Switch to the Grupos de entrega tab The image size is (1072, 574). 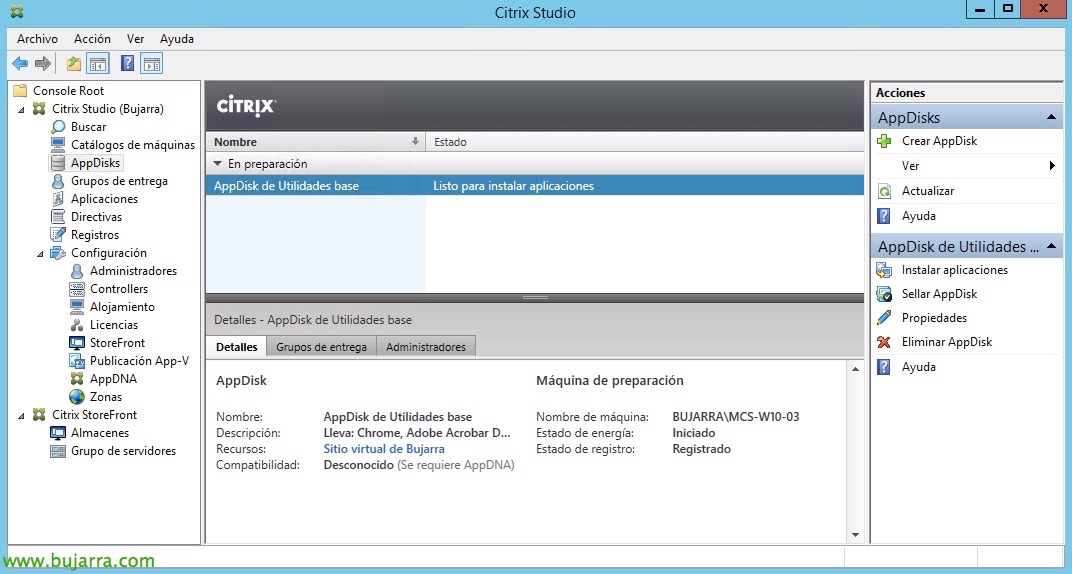(x=321, y=347)
